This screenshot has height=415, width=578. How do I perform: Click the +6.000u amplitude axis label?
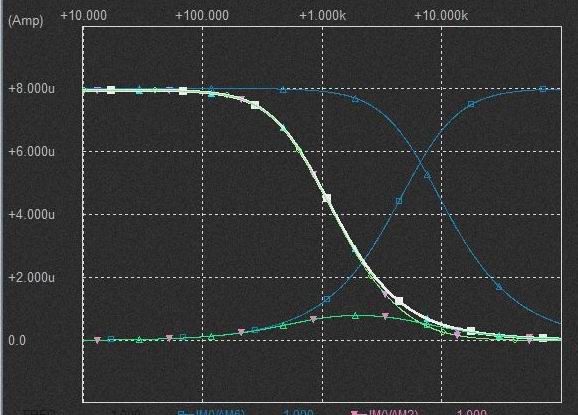(32, 151)
